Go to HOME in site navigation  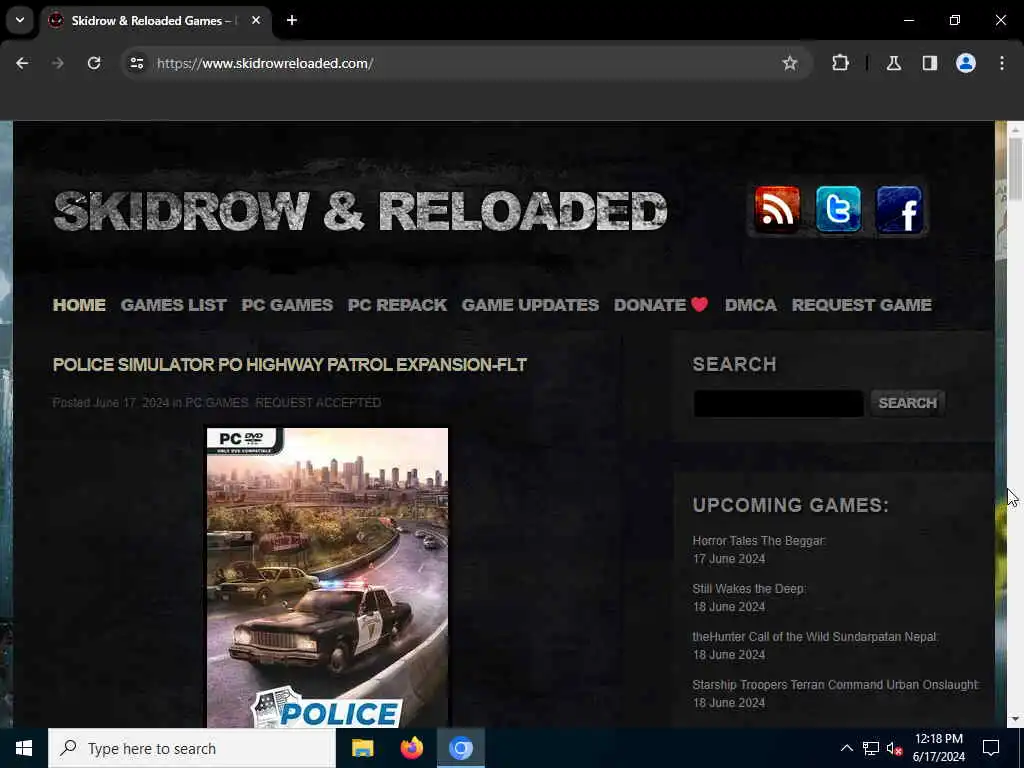[79, 305]
